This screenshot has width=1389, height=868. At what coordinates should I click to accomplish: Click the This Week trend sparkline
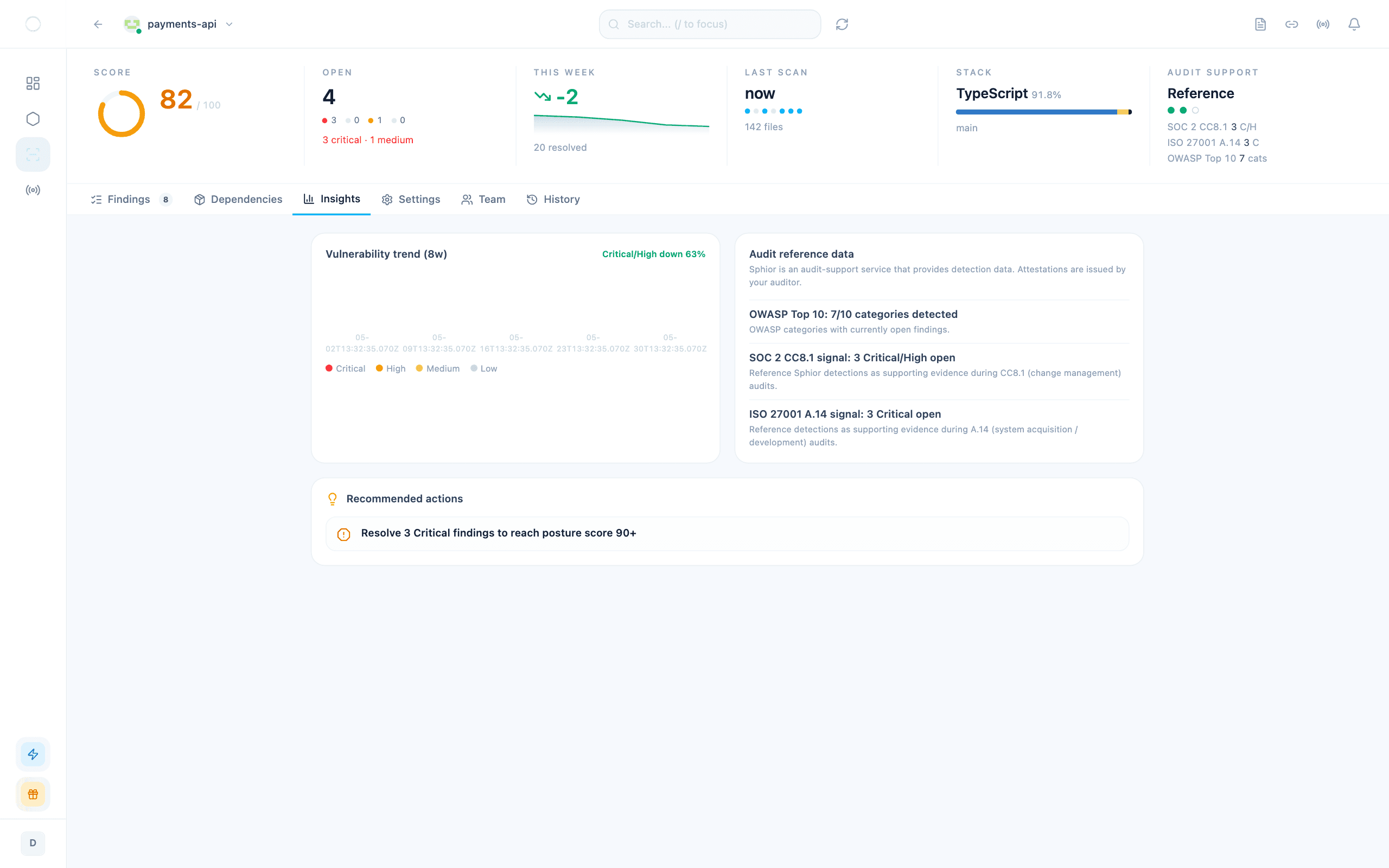(x=621, y=124)
